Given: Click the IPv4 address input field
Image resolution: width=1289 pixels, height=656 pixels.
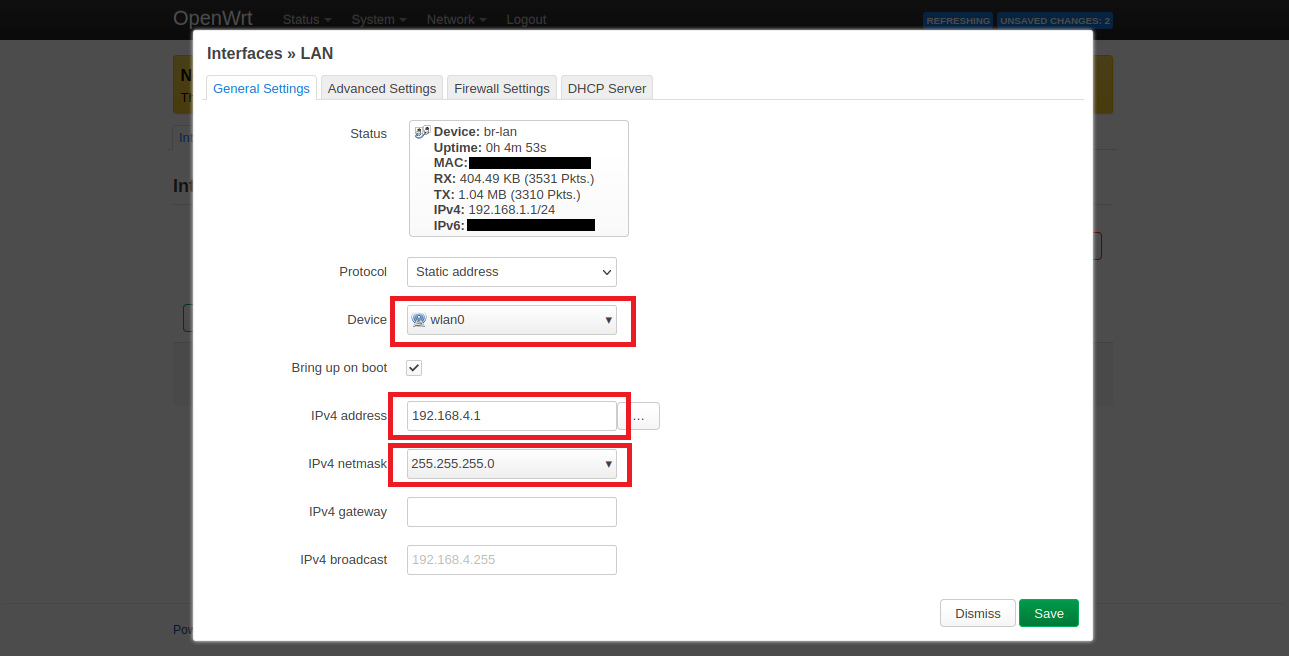Looking at the screenshot, I should click(512, 416).
